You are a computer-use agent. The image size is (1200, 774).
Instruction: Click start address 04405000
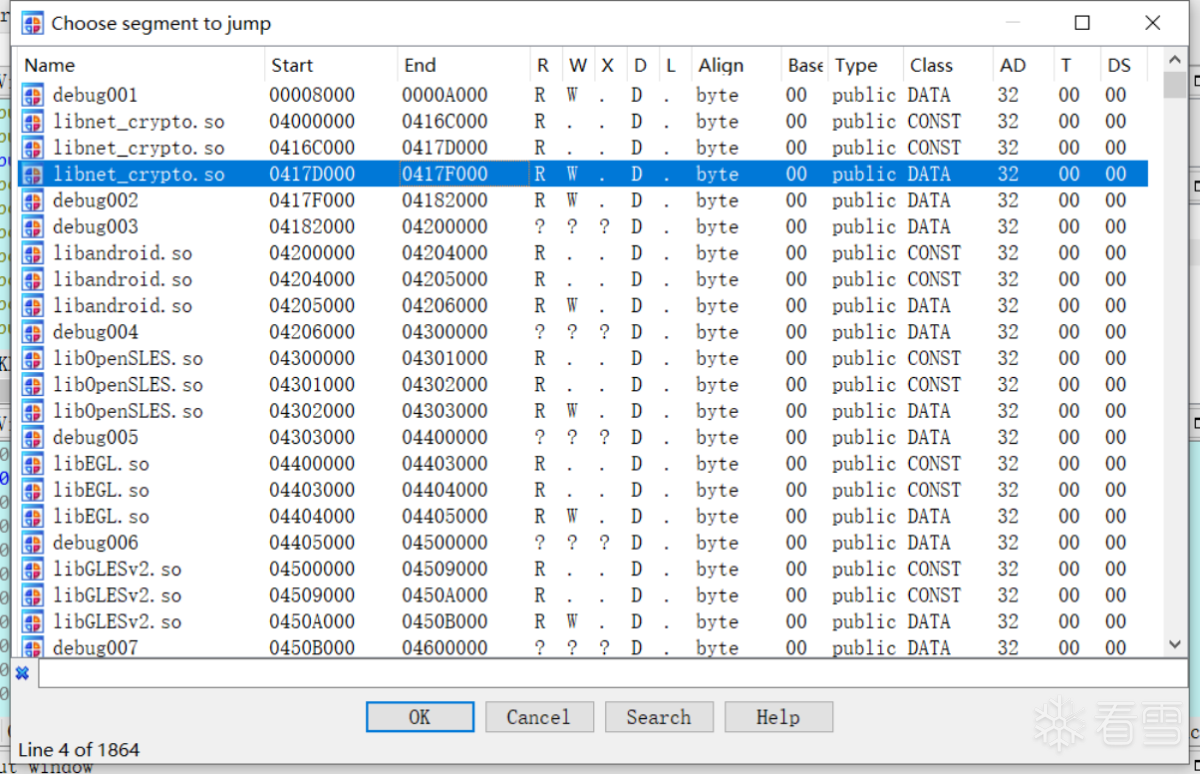point(311,543)
